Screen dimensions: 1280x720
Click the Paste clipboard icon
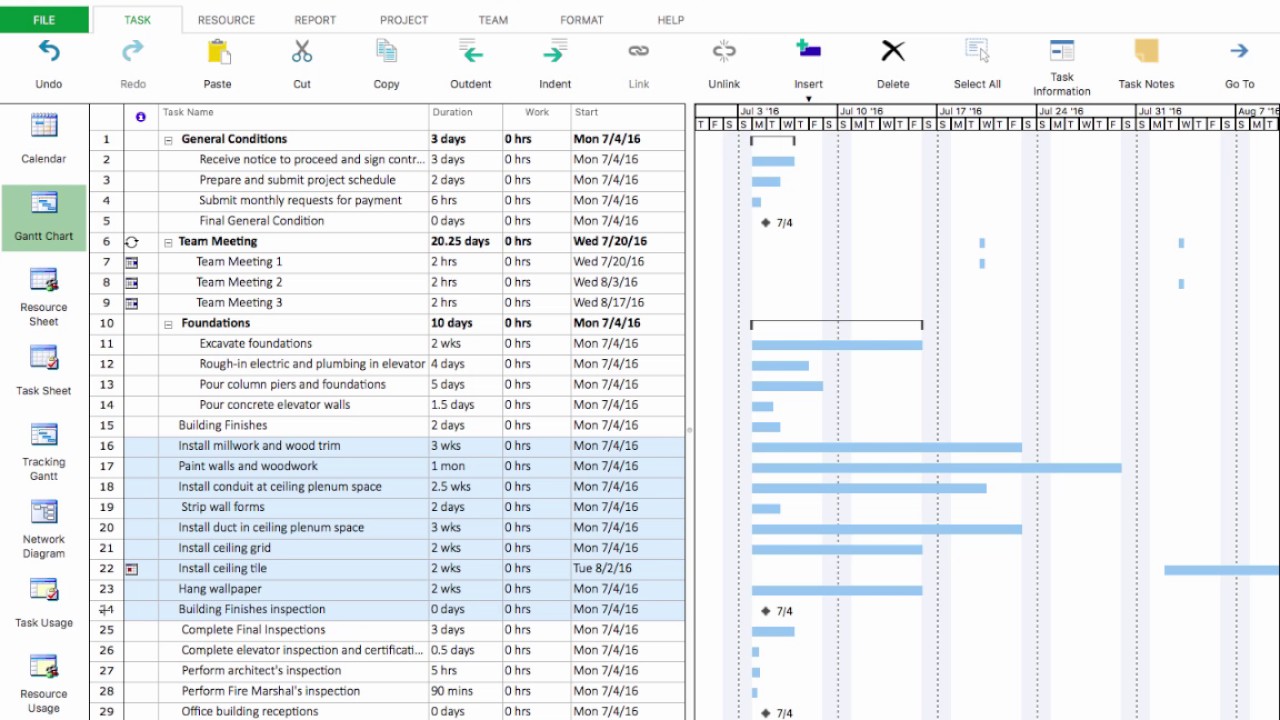click(x=217, y=51)
